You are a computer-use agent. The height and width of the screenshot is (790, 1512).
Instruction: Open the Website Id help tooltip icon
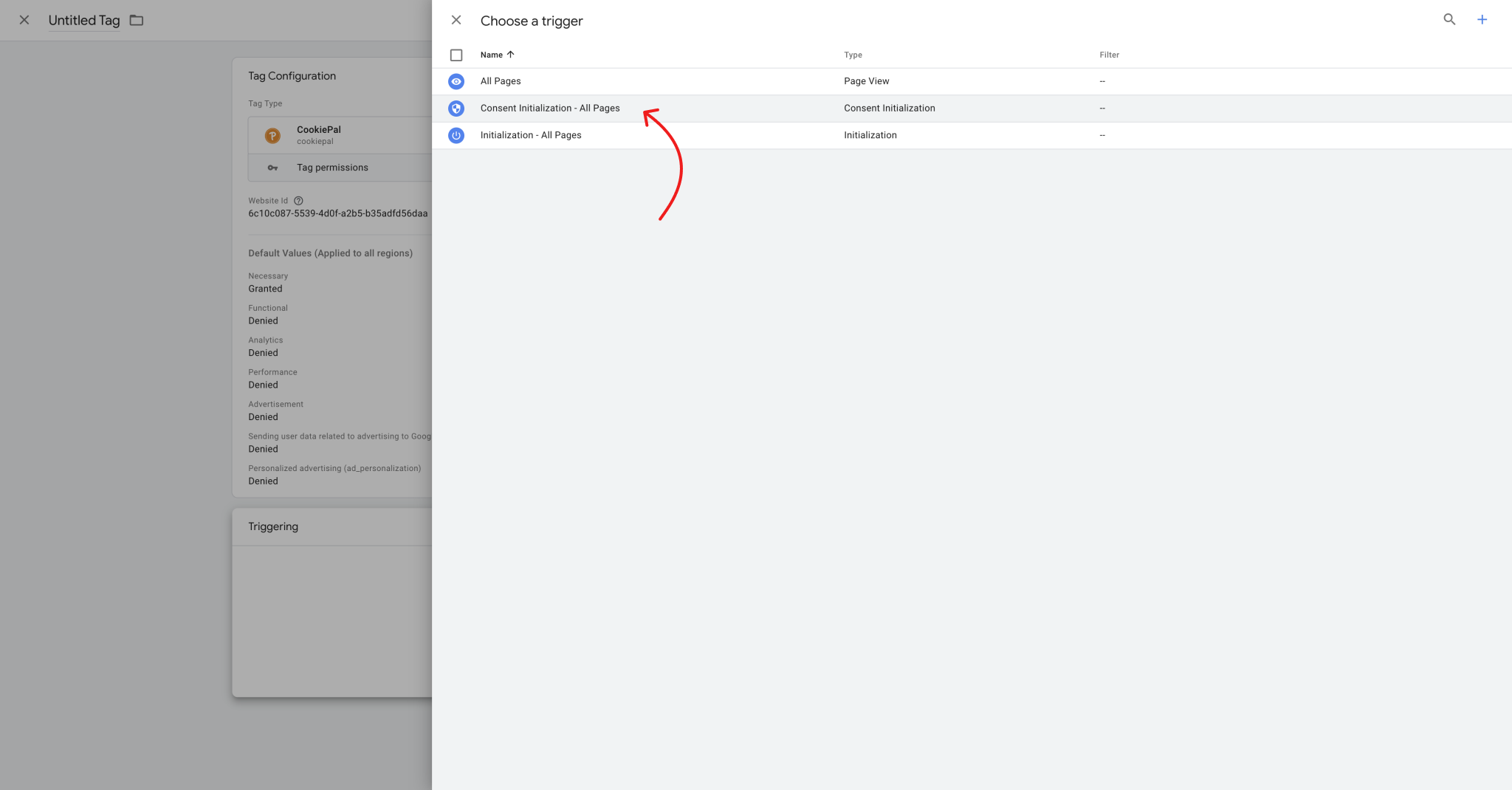coord(298,200)
